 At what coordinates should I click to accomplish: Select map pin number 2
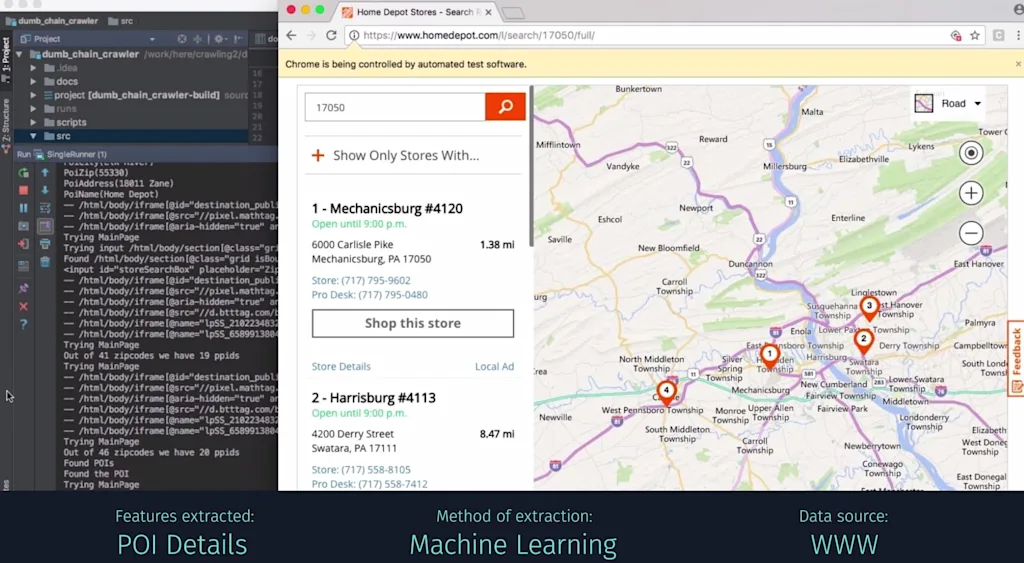click(x=863, y=341)
